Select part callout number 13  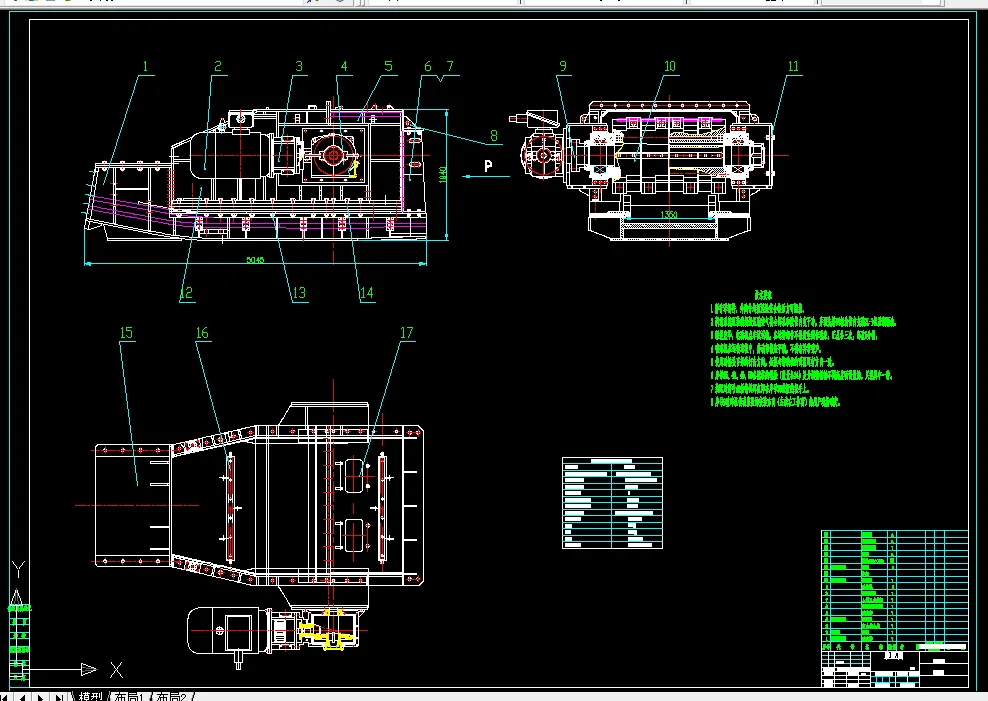pyautogui.click(x=299, y=293)
